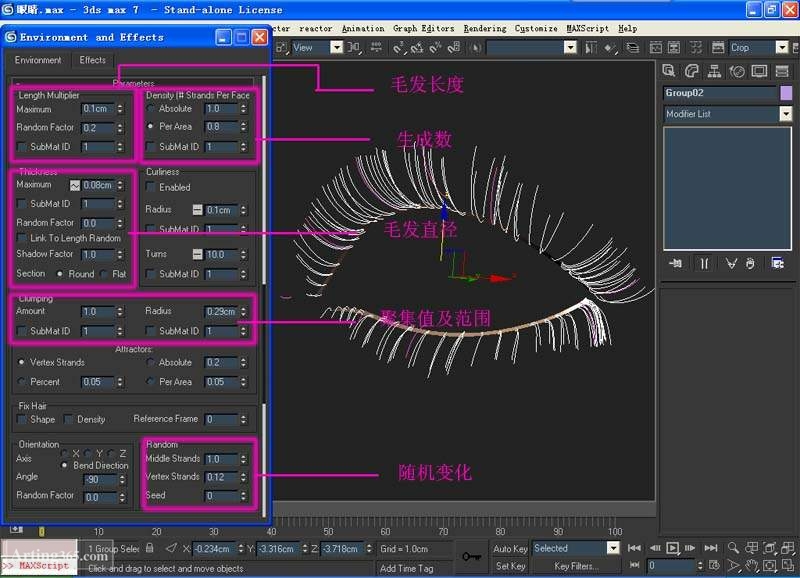Open the MAXScript menu

point(587,29)
